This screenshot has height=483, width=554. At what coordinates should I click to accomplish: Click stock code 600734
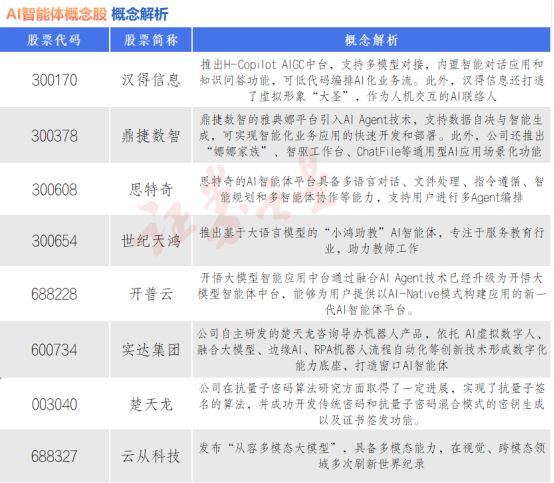click(54, 350)
